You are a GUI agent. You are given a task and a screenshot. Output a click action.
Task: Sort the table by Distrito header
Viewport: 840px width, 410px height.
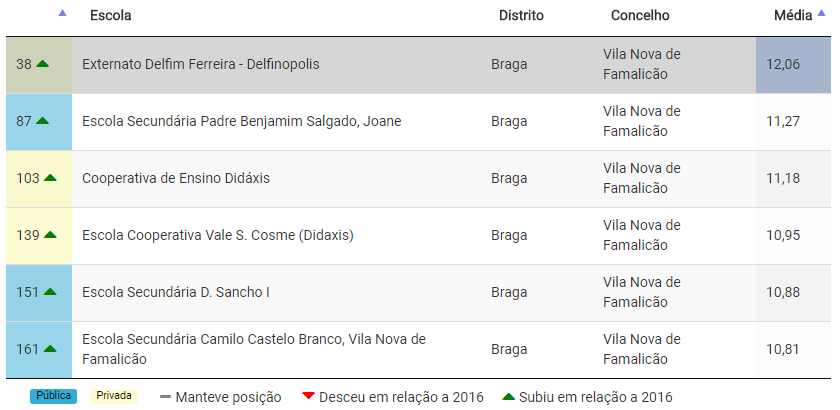tap(521, 16)
